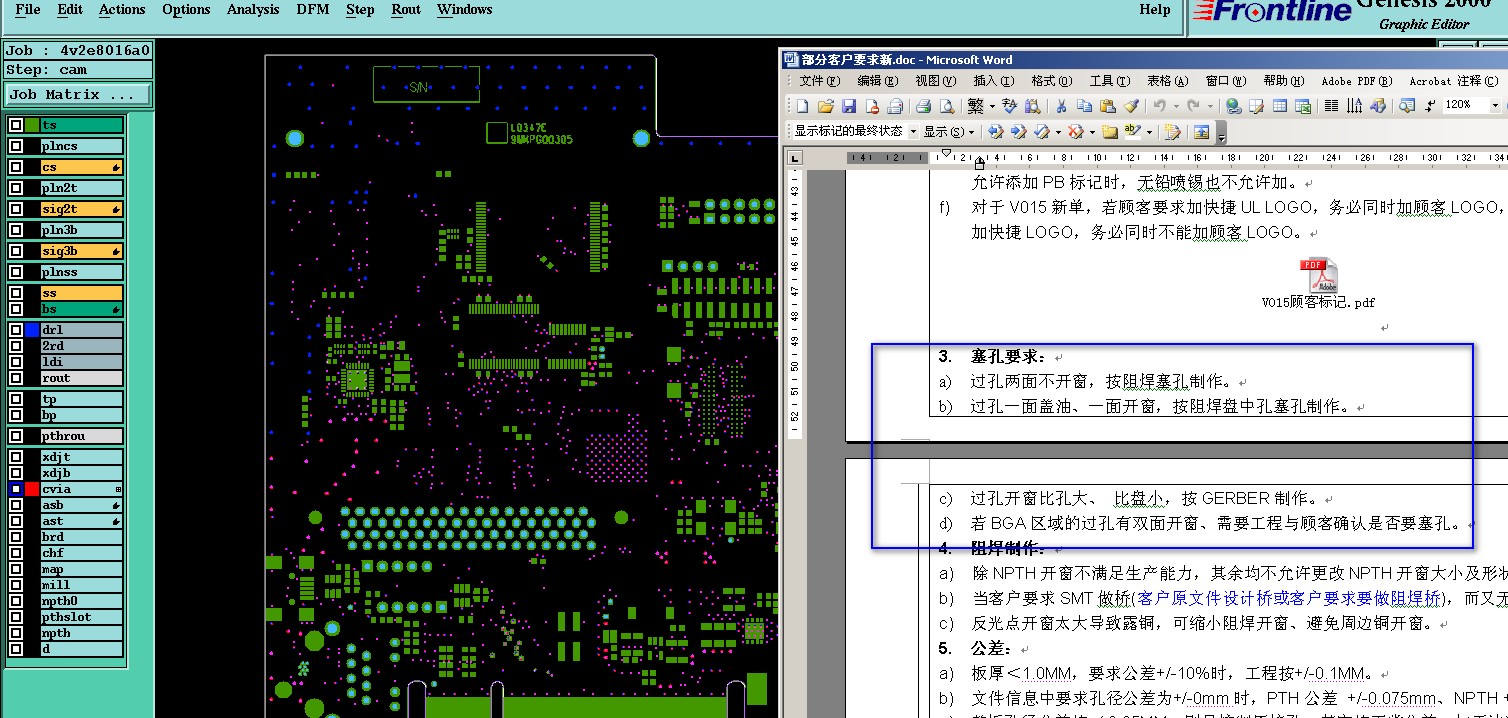Click the Insert Table icon

[x=1280, y=106]
